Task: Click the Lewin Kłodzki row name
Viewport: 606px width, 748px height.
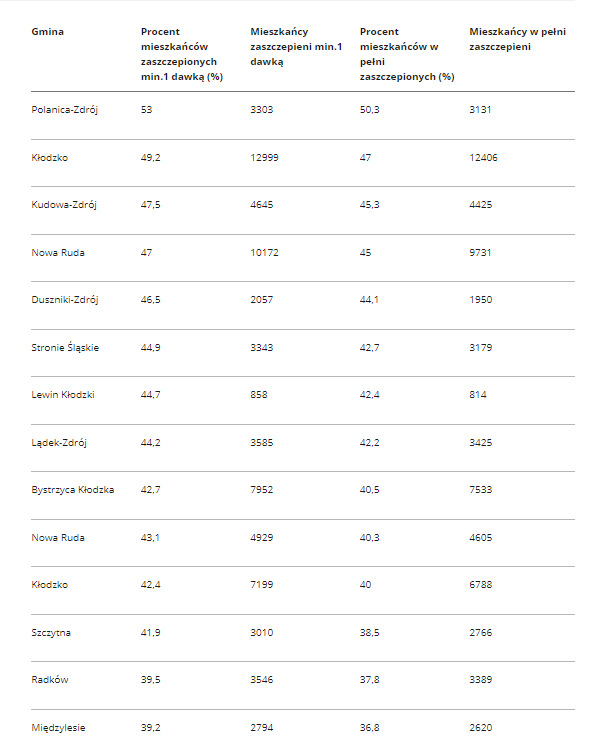Action: tap(63, 395)
